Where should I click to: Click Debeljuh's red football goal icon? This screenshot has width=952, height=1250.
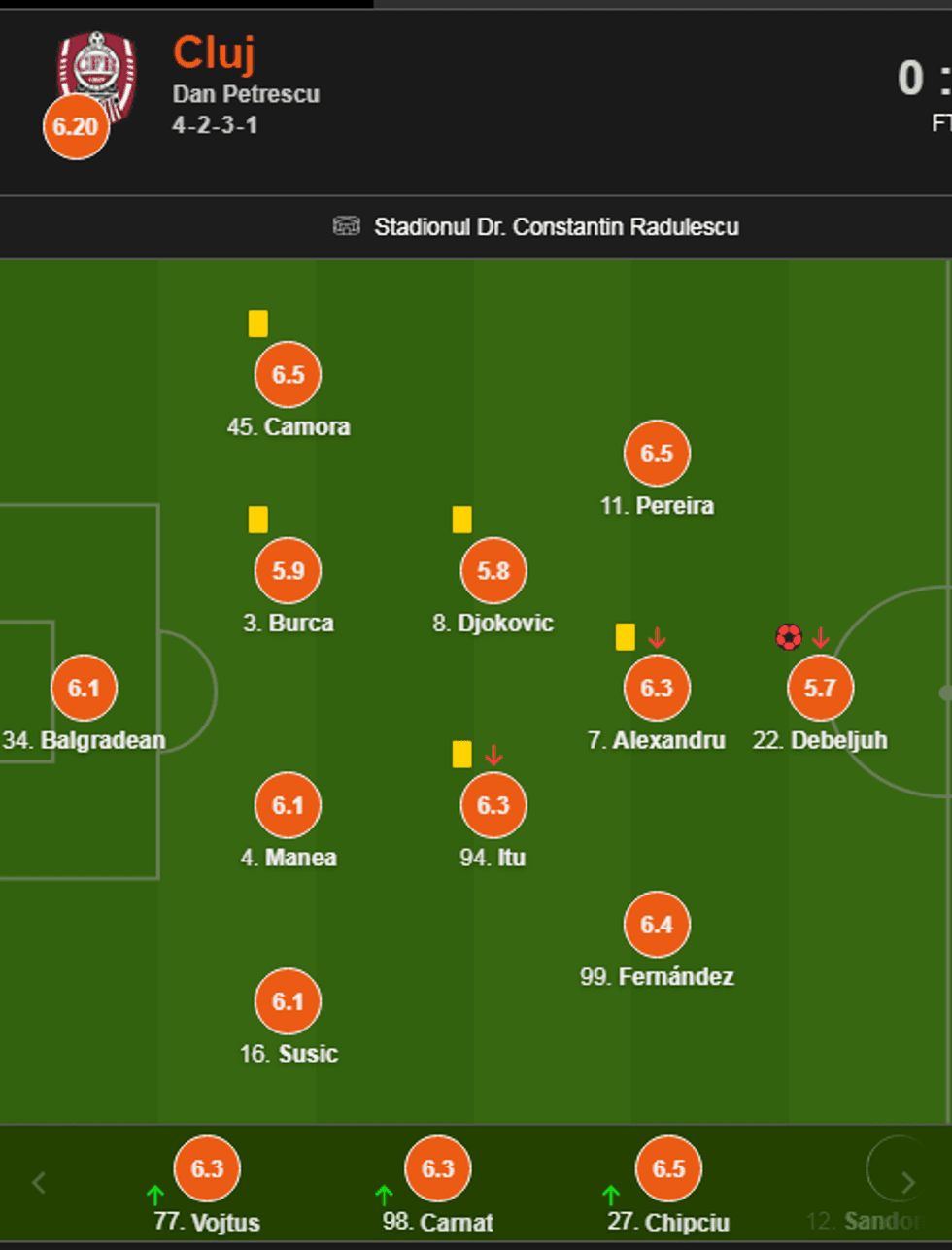(789, 637)
